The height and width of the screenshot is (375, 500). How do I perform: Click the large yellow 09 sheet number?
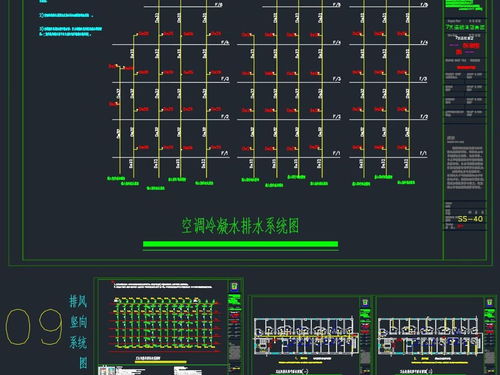coord(34,327)
